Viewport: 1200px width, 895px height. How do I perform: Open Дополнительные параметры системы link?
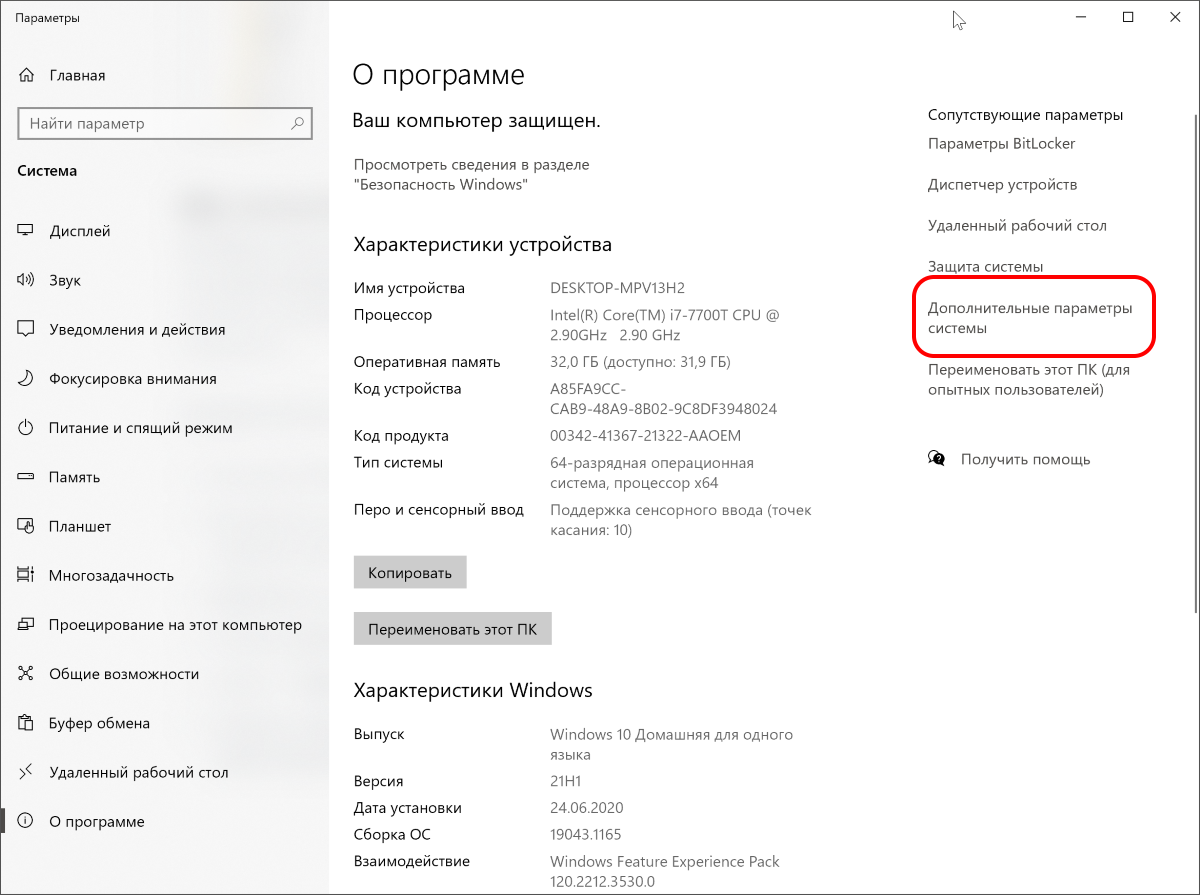(x=1030, y=318)
